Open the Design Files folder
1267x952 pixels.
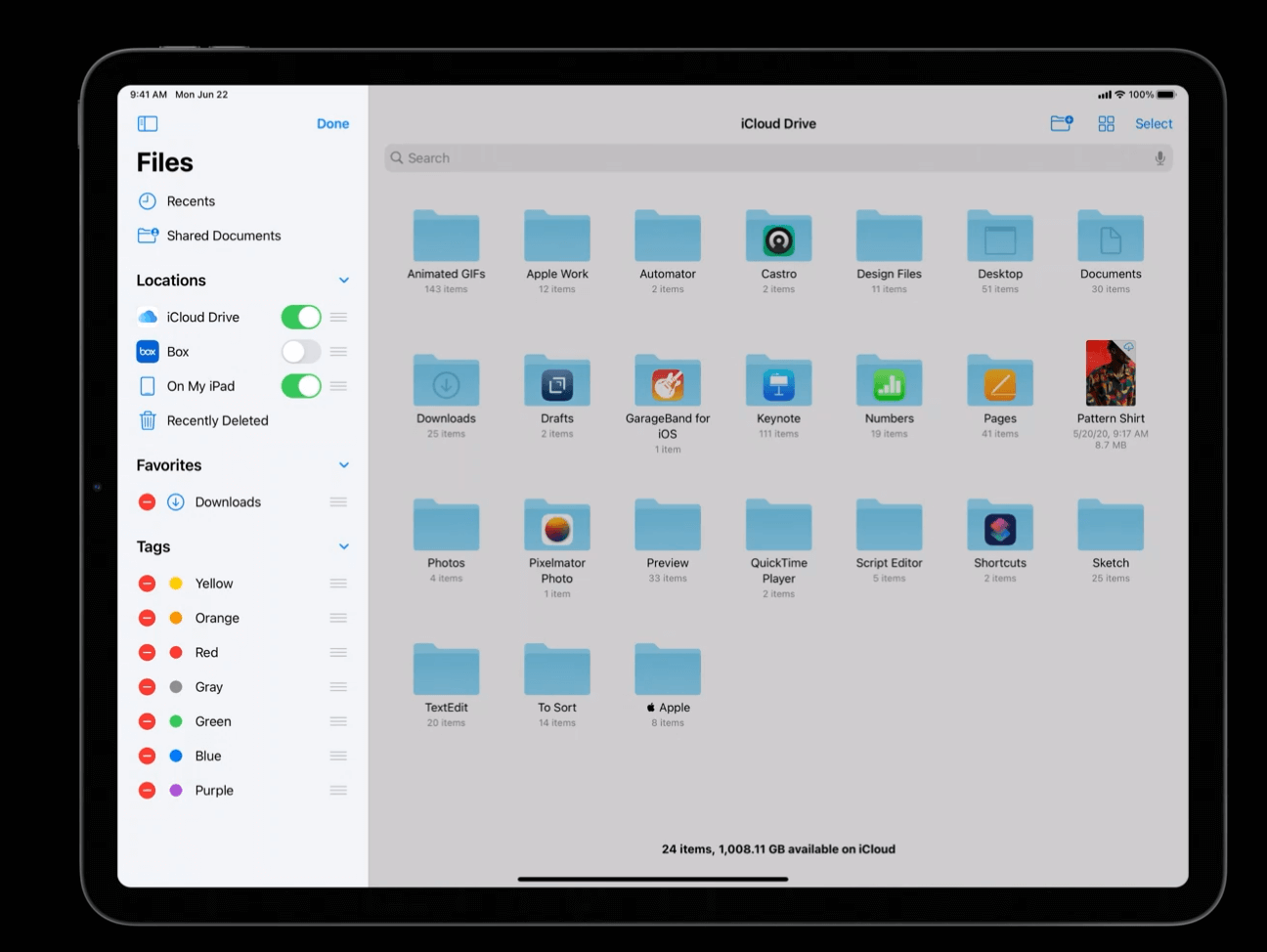pyautogui.click(x=890, y=236)
